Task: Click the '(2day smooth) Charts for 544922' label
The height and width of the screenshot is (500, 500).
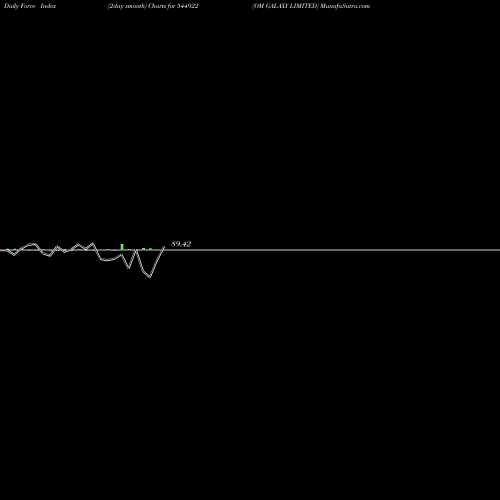Action: pos(153,6)
